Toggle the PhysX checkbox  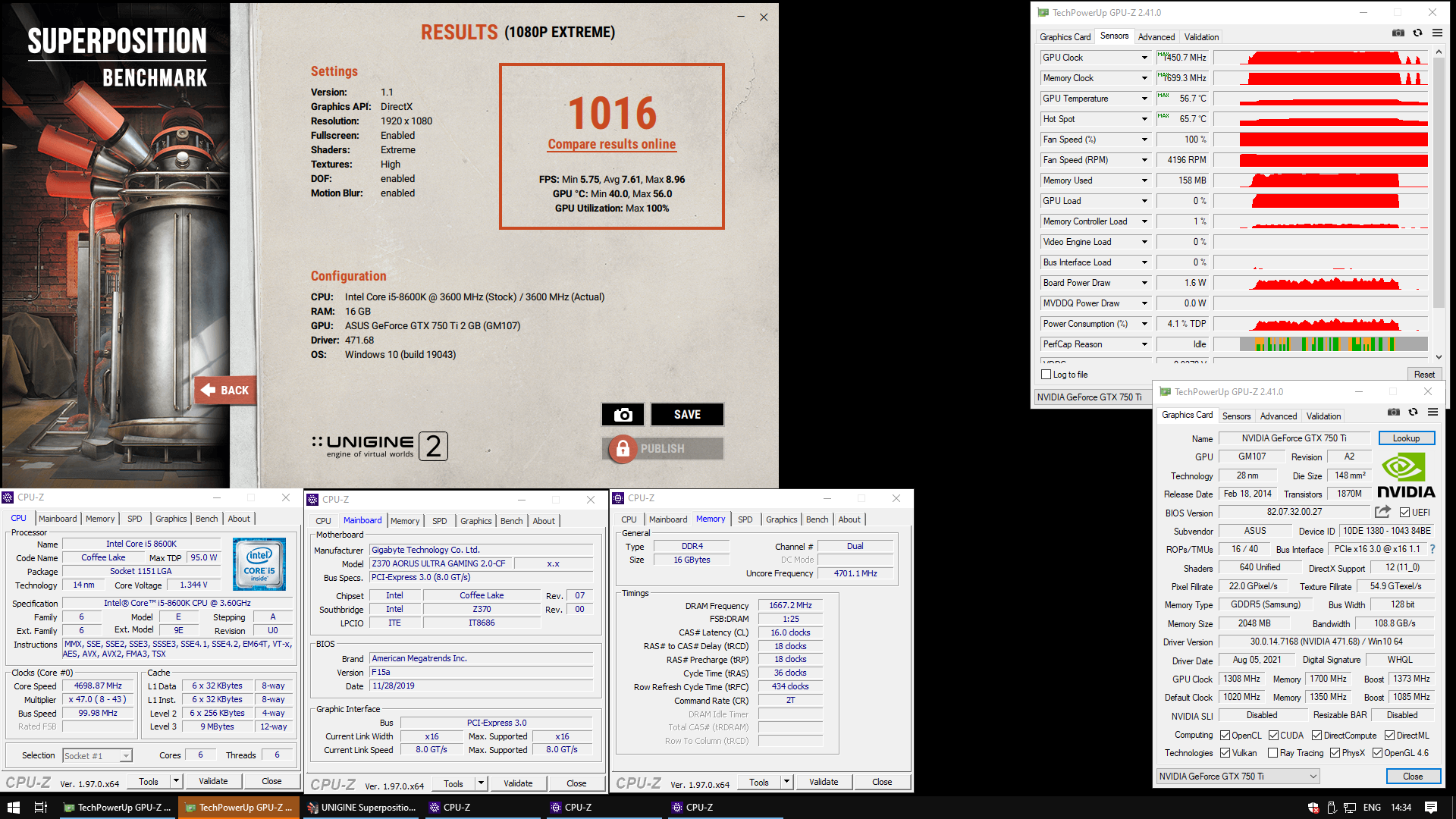pyautogui.click(x=1335, y=753)
